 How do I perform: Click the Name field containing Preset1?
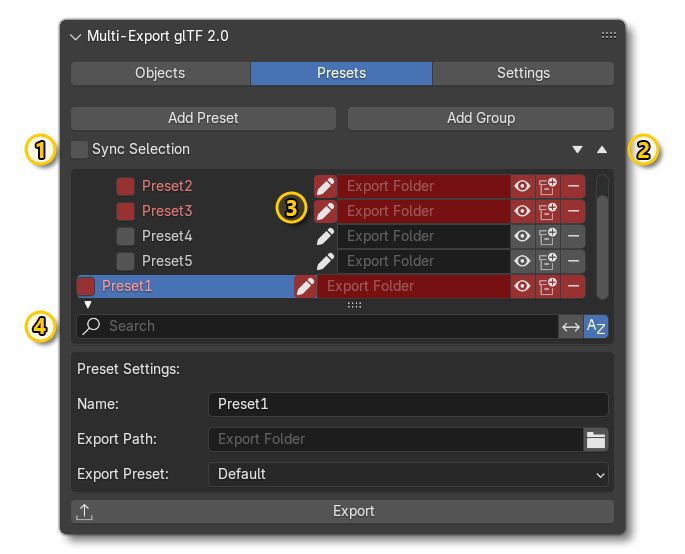point(408,405)
